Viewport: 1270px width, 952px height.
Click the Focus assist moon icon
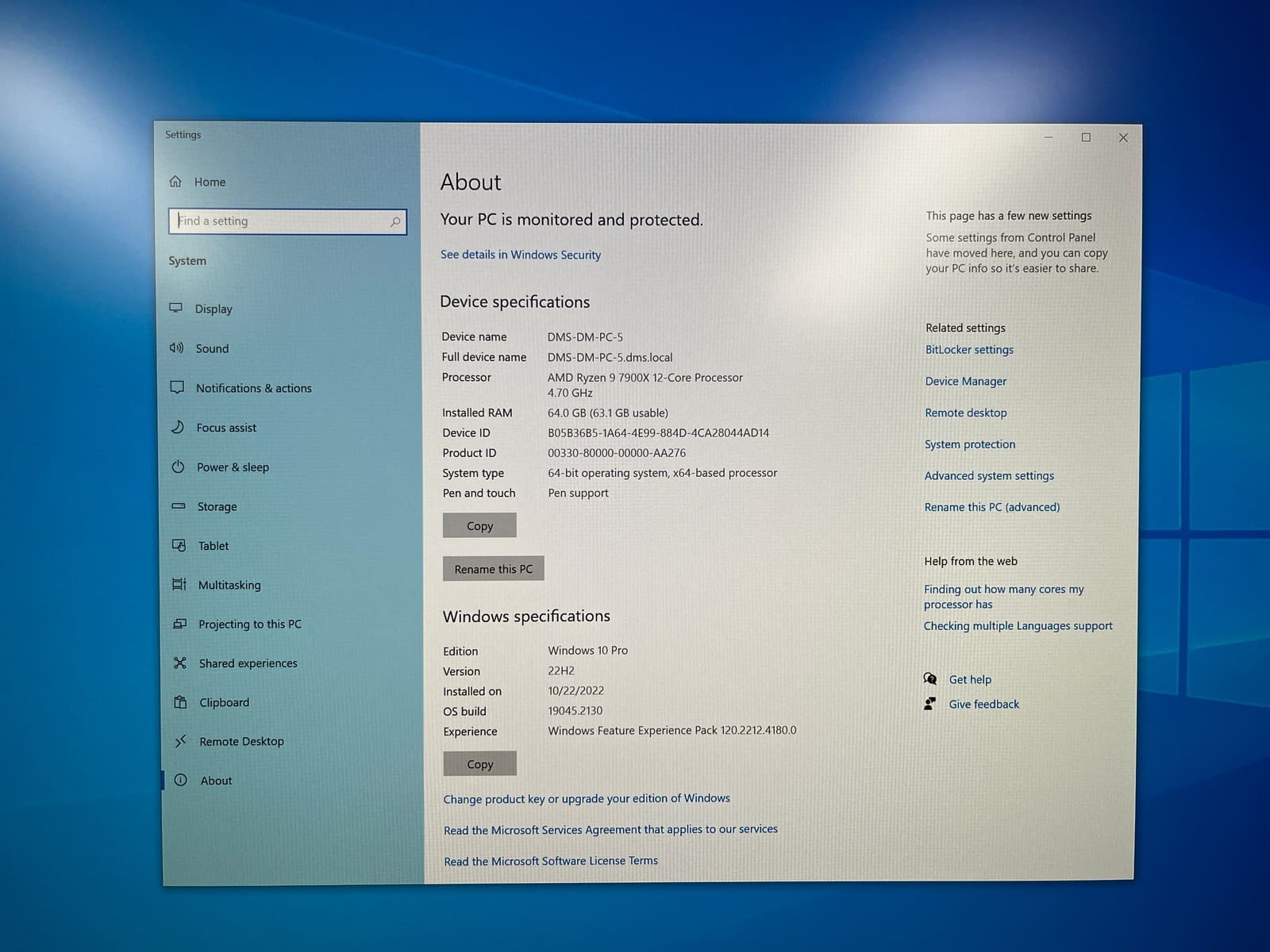tap(178, 427)
